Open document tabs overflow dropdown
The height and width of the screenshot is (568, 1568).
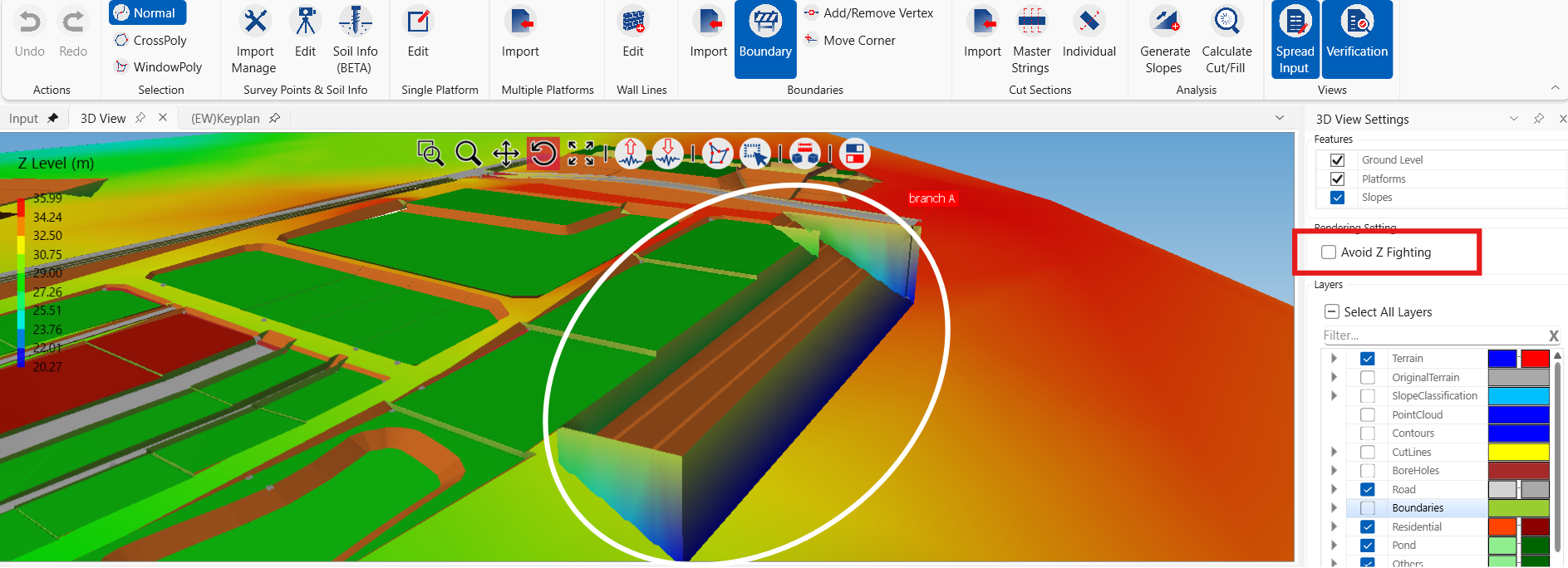tap(1280, 118)
